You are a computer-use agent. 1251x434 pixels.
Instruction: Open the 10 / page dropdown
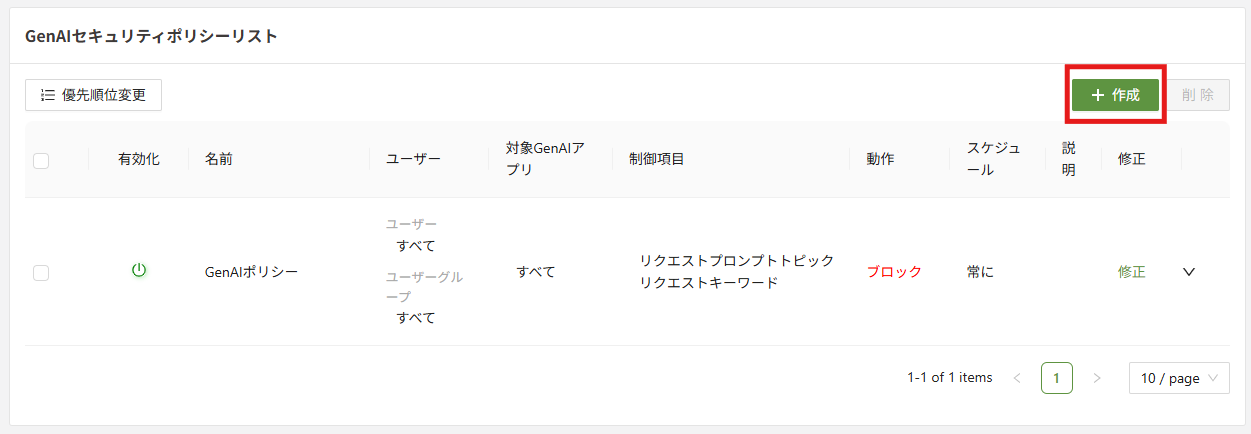(1179, 378)
